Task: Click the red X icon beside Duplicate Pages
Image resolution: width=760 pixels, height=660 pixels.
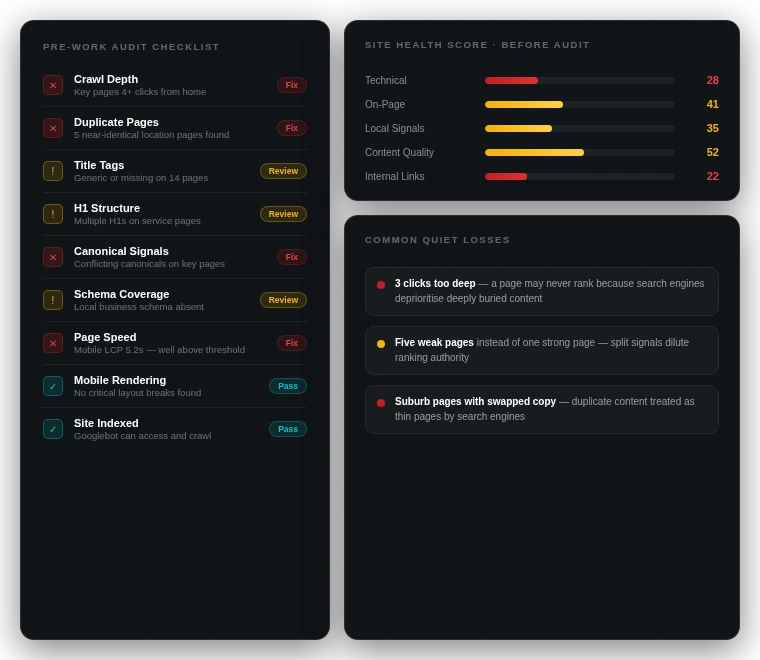Action: [x=53, y=128]
